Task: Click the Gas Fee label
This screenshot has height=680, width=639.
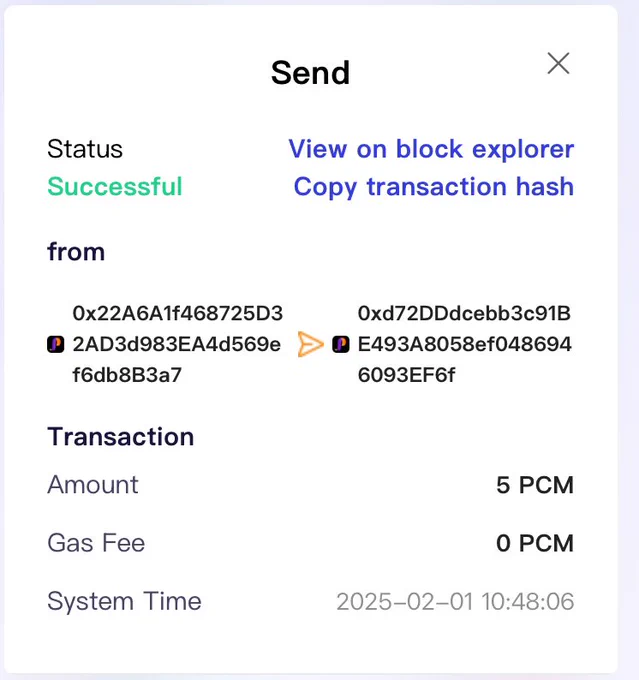Action: pyautogui.click(x=96, y=543)
